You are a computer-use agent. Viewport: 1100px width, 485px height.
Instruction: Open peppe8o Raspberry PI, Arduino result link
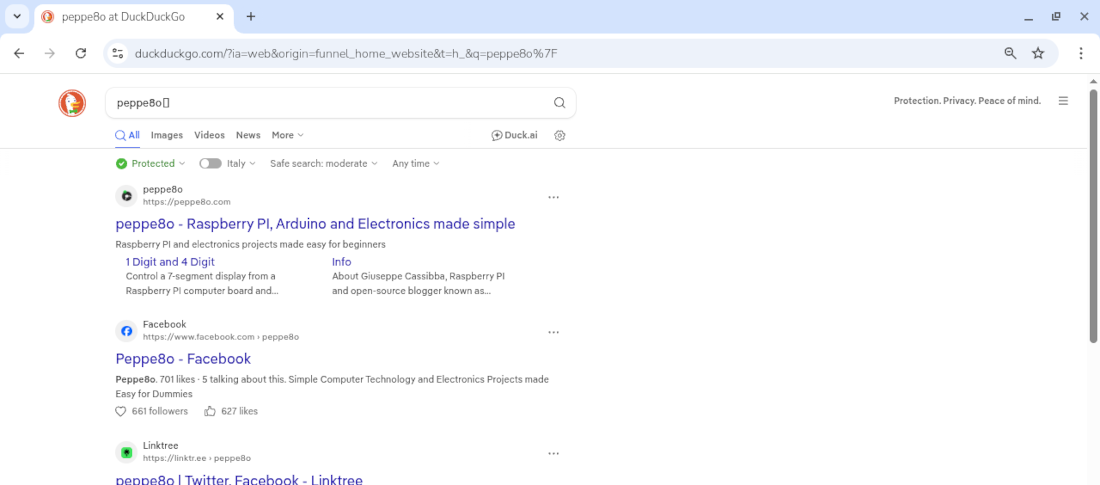click(x=316, y=224)
